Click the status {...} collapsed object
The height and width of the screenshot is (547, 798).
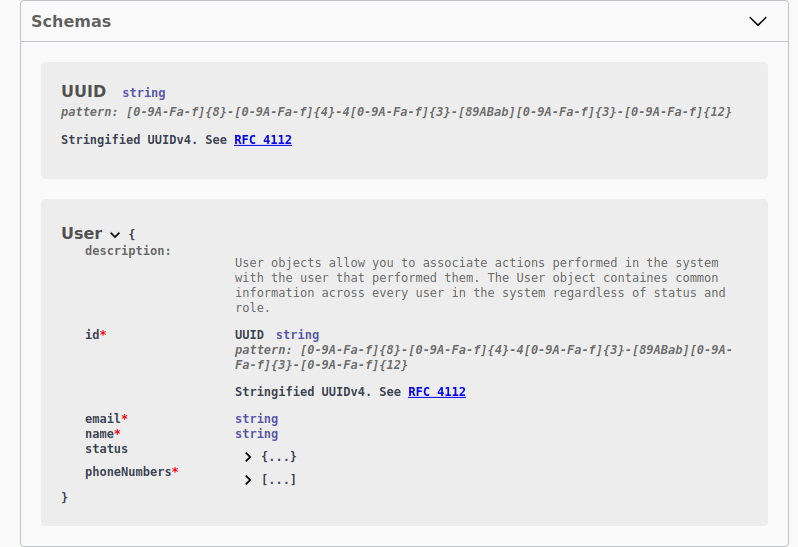(x=279, y=457)
